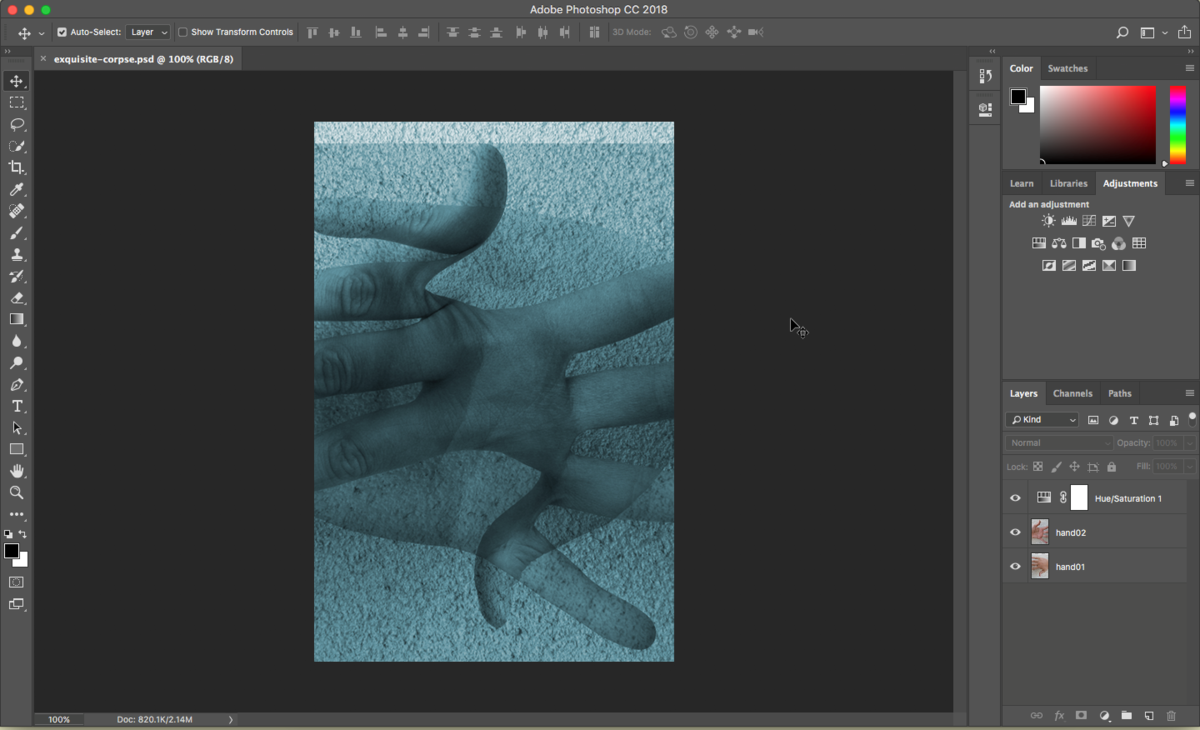
Task: Select the Eraser tool
Action: (x=17, y=298)
